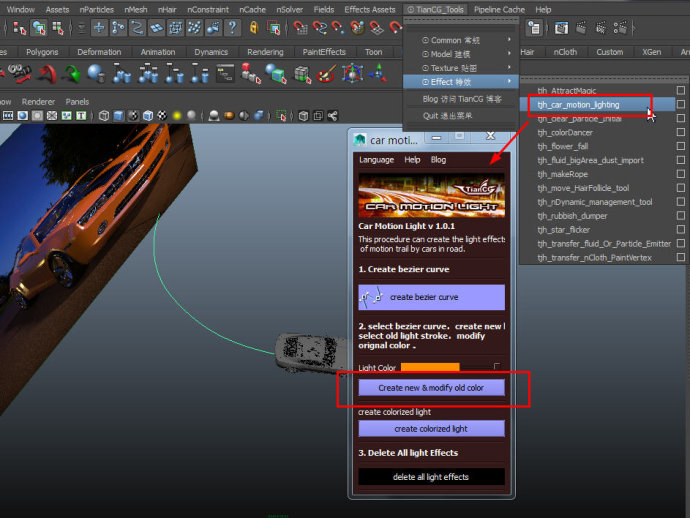Enable snap to grids magnet
This screenshot has width=690, height=518.
[300, 28]
